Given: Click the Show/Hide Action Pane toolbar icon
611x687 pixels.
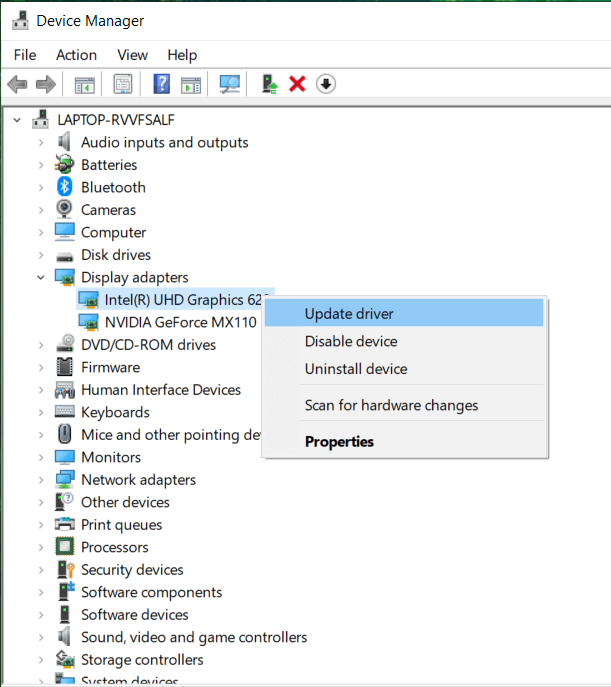Looking at the screenshot, I should click(191, 85).
